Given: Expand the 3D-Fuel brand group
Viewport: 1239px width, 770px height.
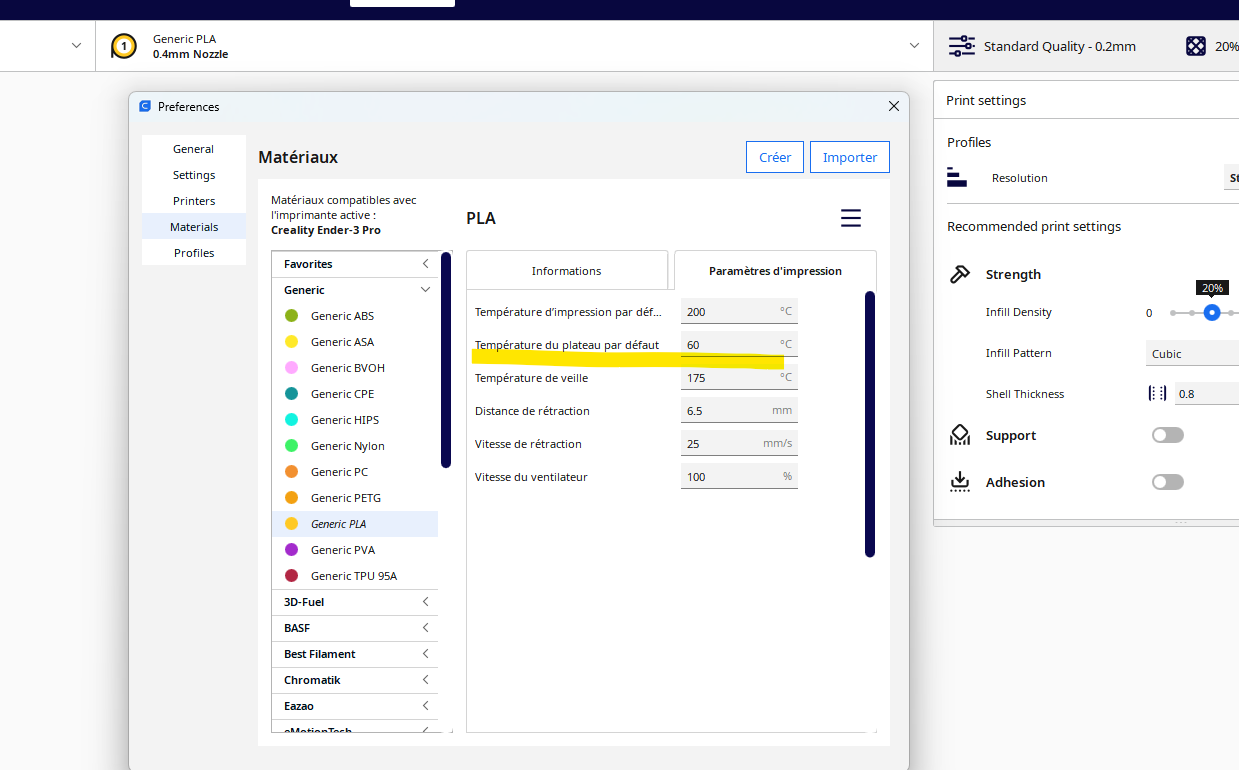Looking at the screenshot, I should pos(426,602).
